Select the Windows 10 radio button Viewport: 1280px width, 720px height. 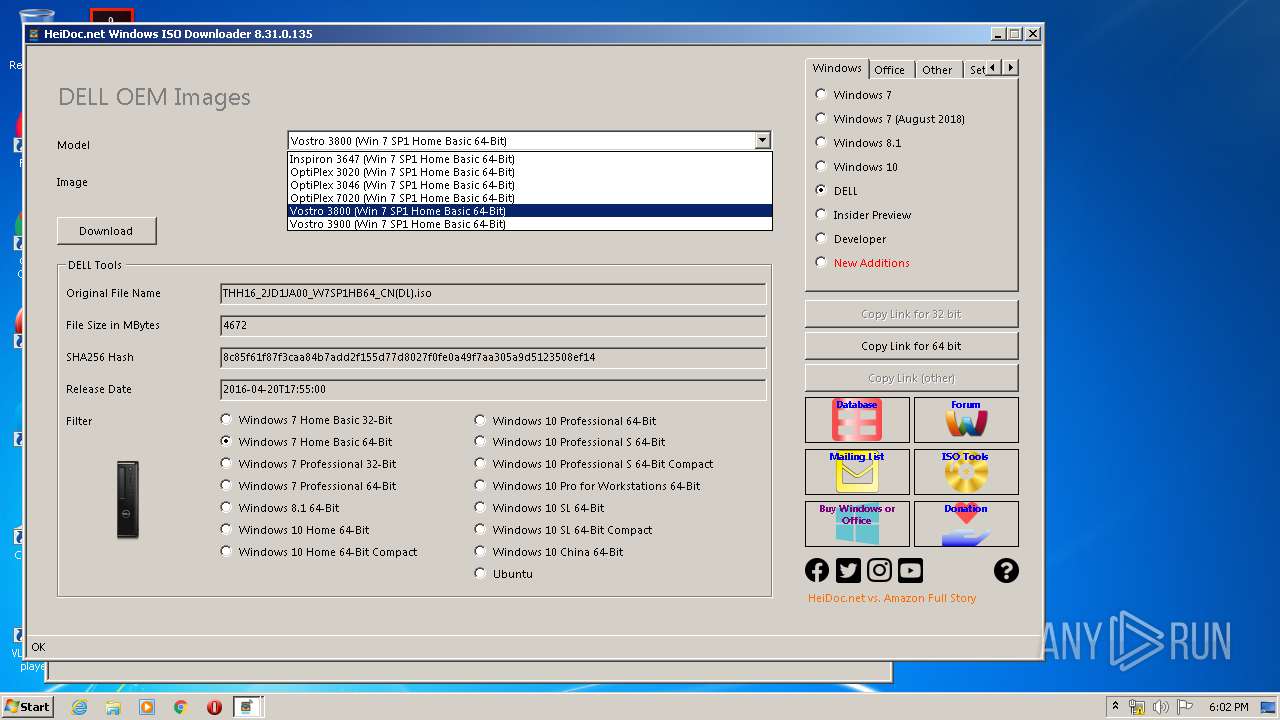pyautogui.click(x=821, y=166)
